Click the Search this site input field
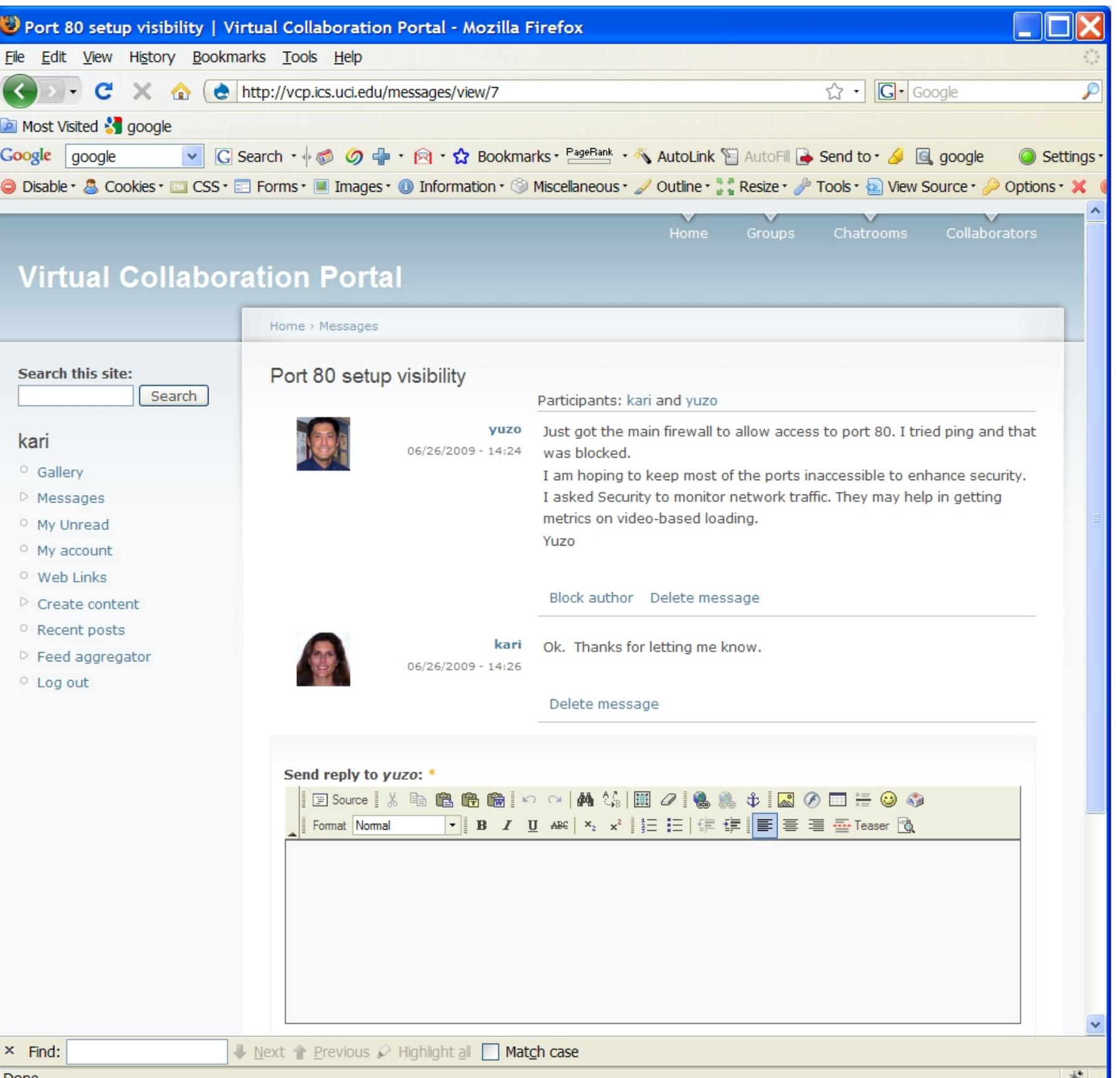Viewport: 1120px width, 1078px height. 75,396
